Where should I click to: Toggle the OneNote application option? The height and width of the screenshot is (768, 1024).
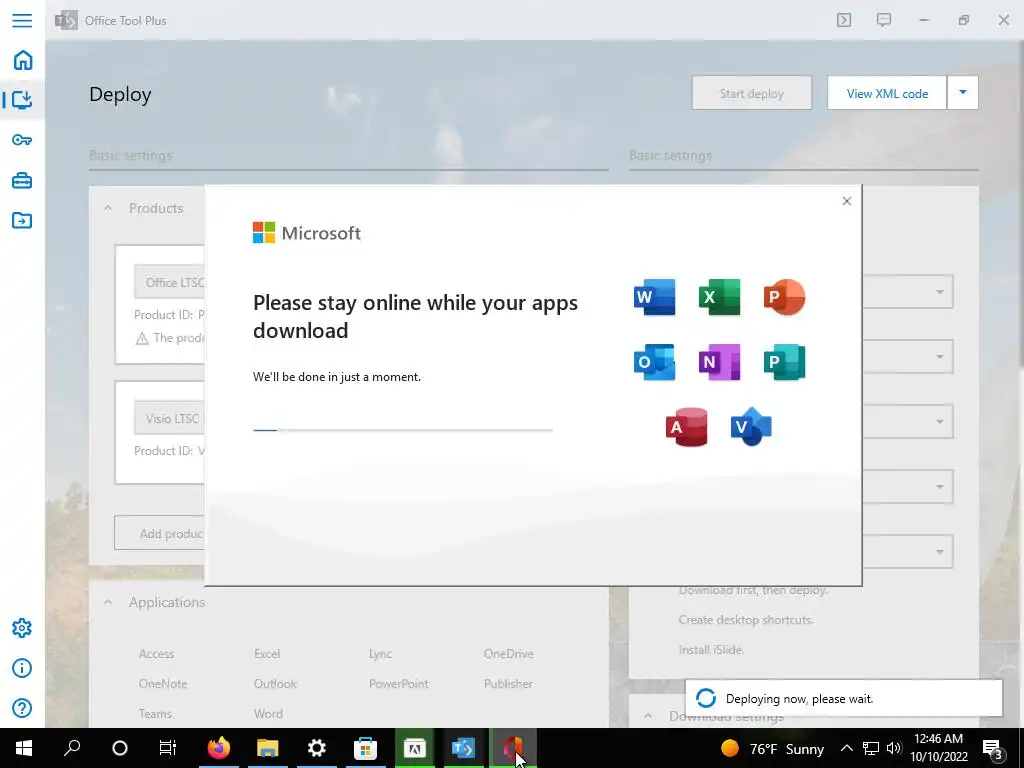[163, 684]
